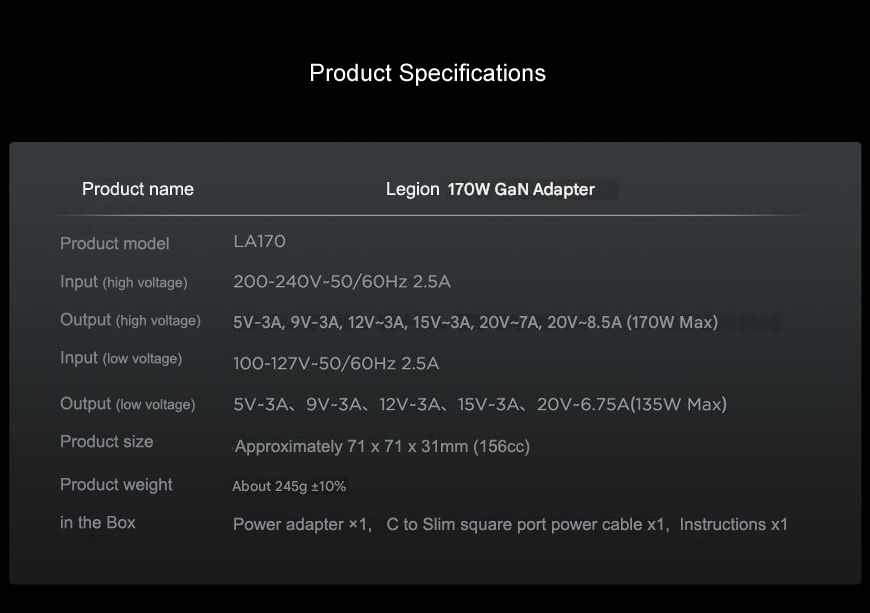Click the 100-127V~50/60Hz 2.5A value

(336, 363)
